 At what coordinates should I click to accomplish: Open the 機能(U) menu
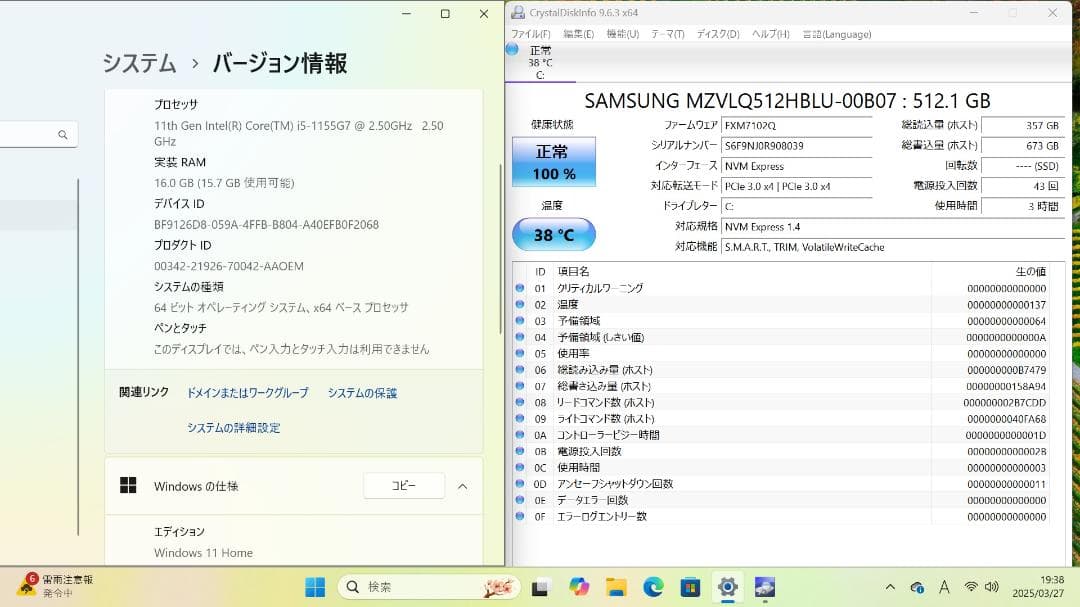(622, 34)
